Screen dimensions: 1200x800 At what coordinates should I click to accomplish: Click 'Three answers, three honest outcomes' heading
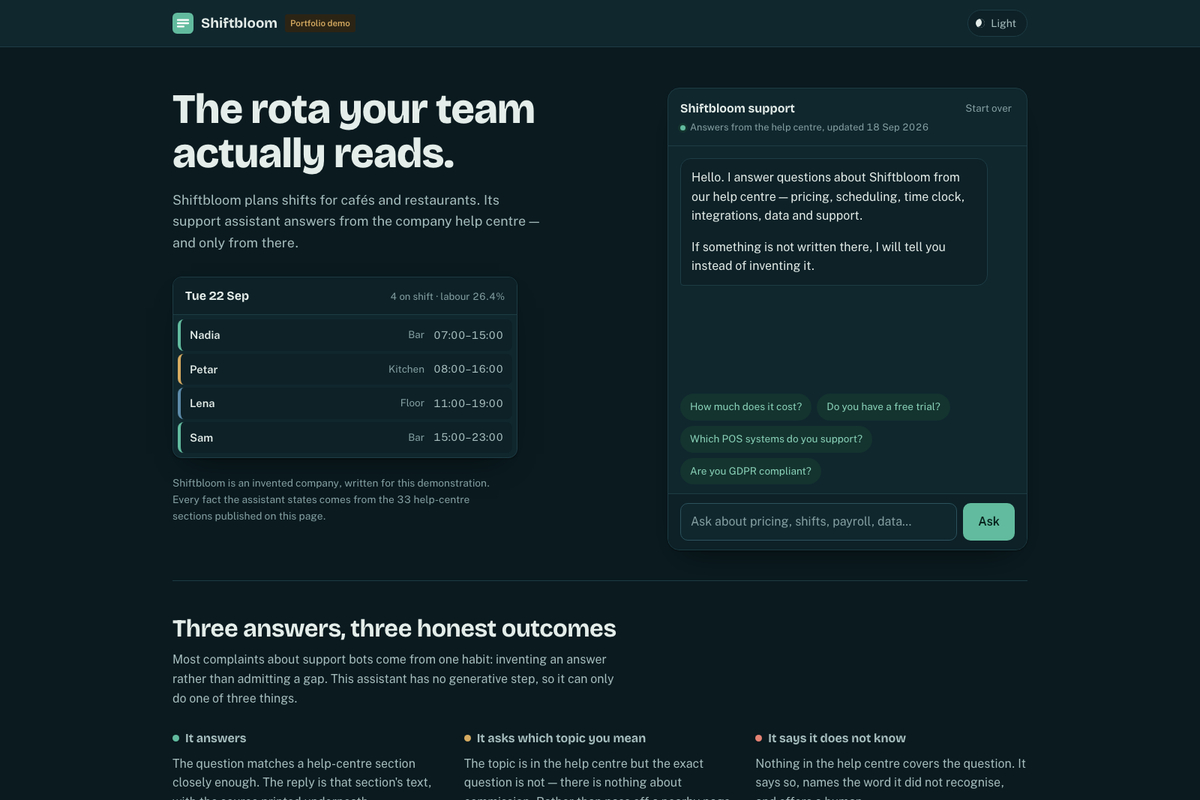click(394, 628)
